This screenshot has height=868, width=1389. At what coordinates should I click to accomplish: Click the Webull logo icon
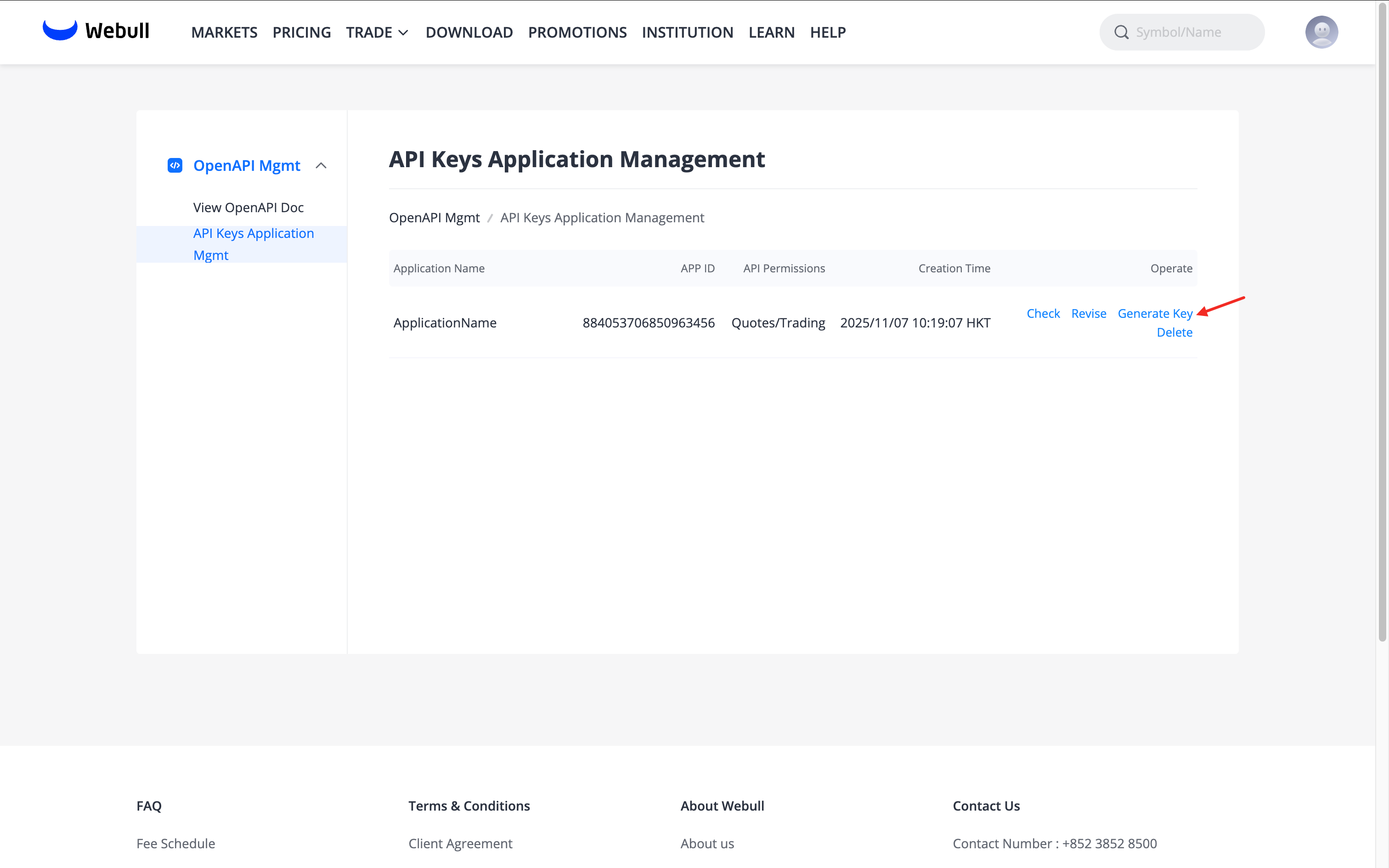60,30
